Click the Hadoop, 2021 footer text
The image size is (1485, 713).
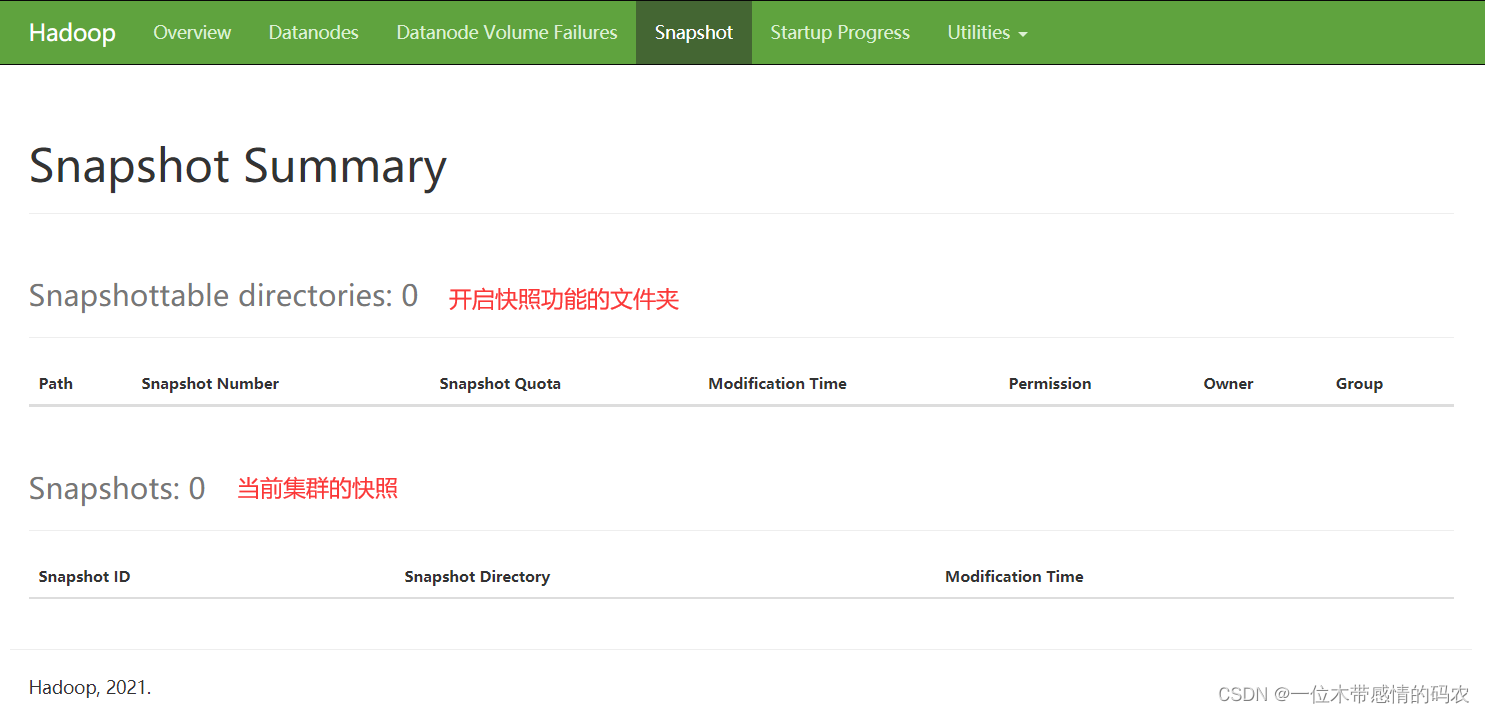pyautogui.click(x=90, y=688)
